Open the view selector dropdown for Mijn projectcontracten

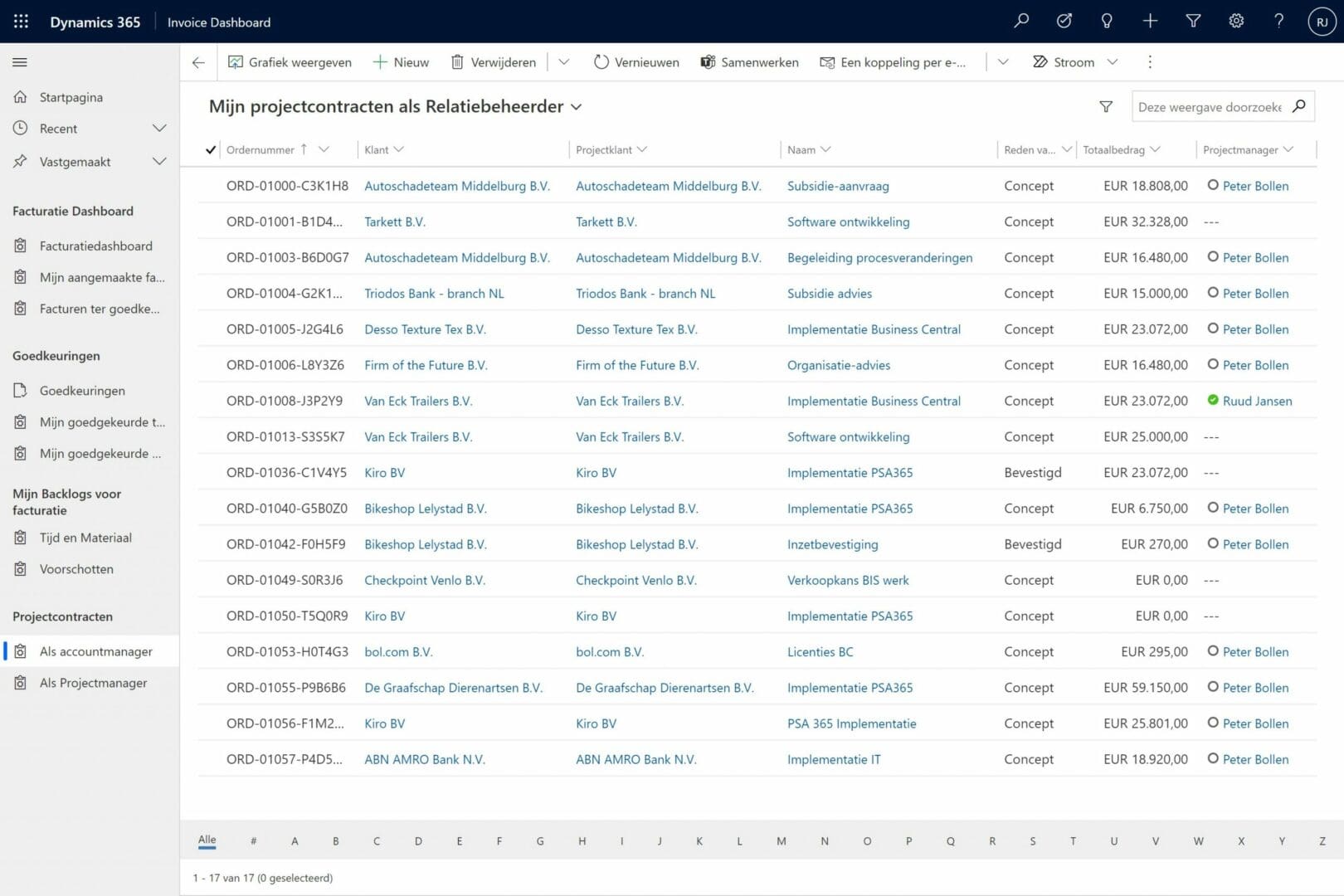(x=577, y=107)
